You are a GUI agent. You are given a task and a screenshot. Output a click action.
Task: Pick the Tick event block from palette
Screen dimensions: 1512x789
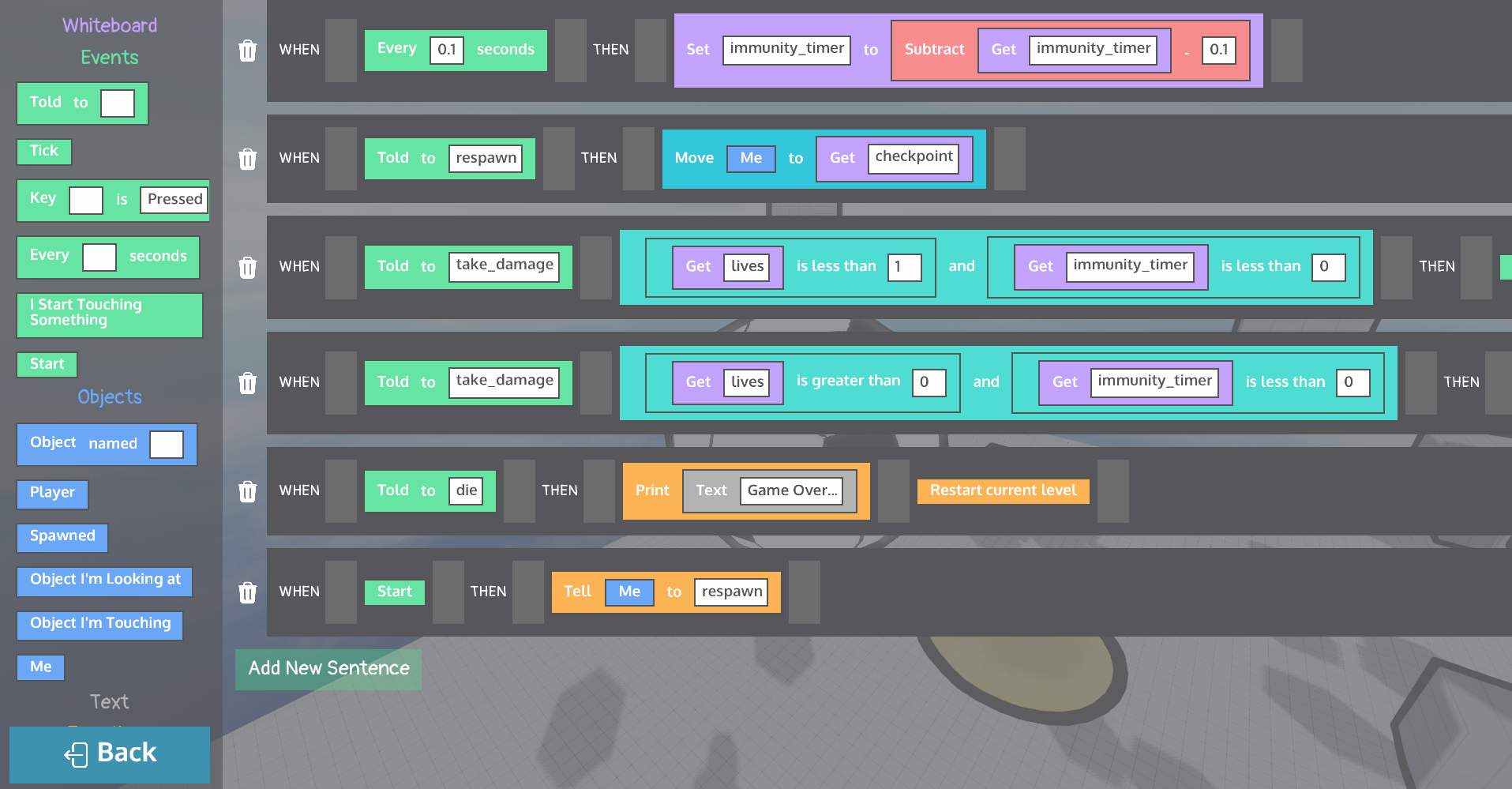[x=44, y=152]
